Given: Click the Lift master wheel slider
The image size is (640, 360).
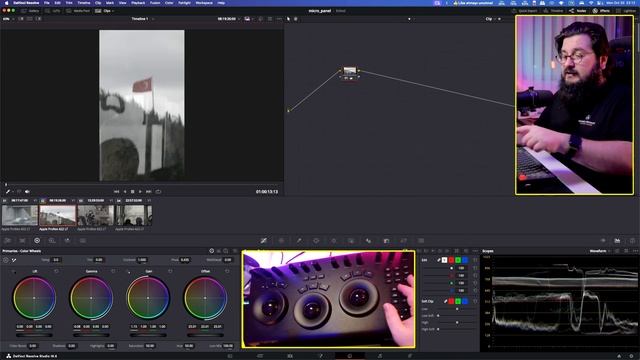Looking at the screenshot, I should click(34, 335).
